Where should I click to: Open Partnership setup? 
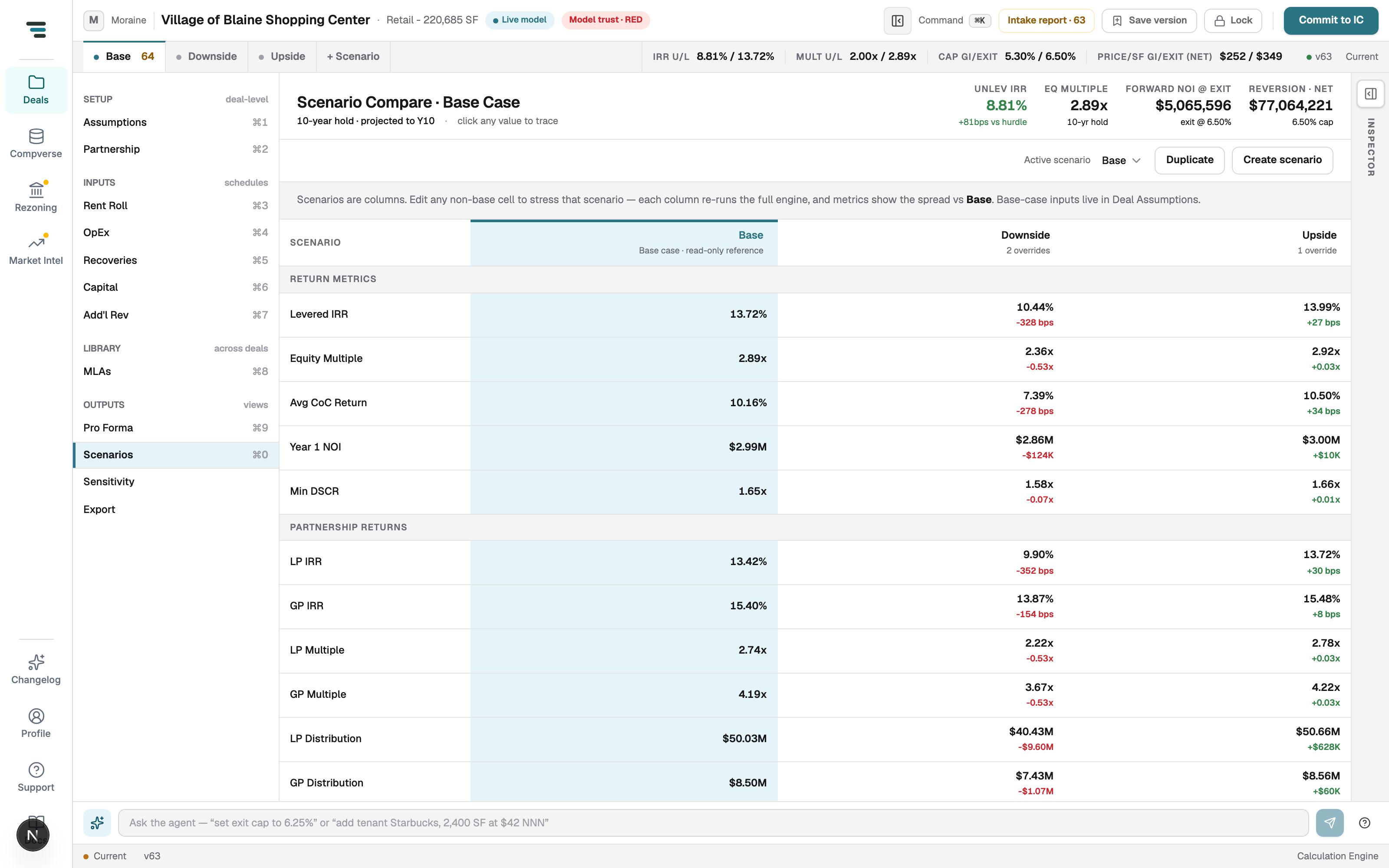[x=176, y=149]
